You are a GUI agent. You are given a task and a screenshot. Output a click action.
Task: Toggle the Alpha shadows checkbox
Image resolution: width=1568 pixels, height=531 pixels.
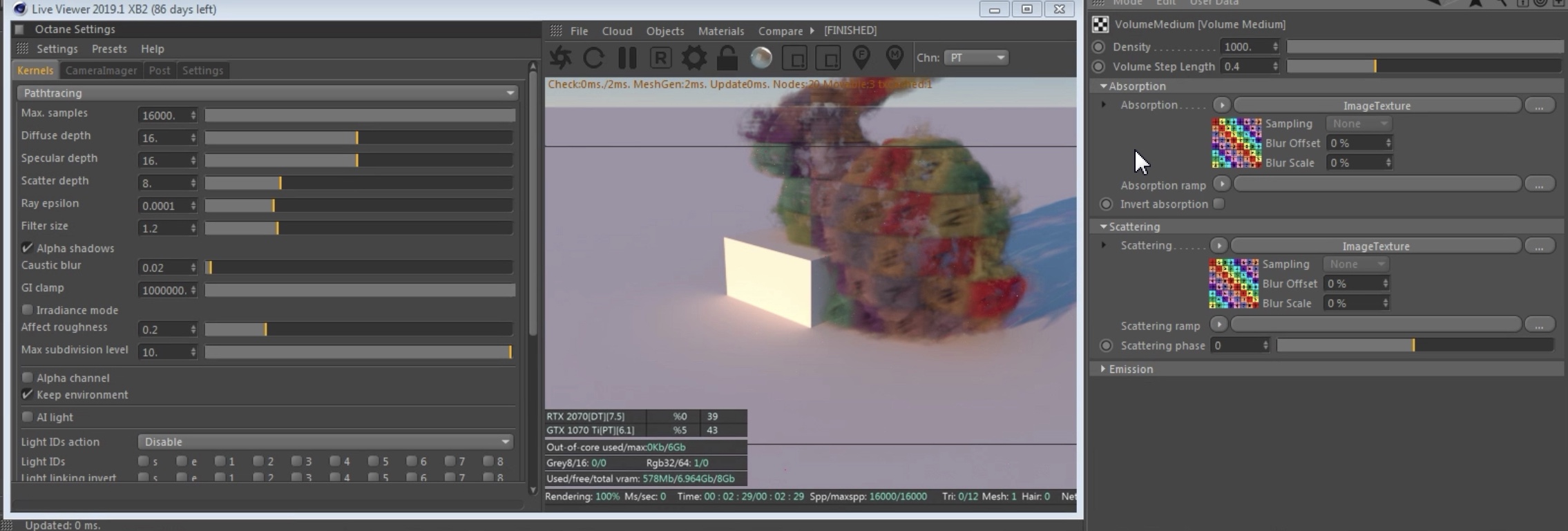pyautogui.click(x=28, y=248)
